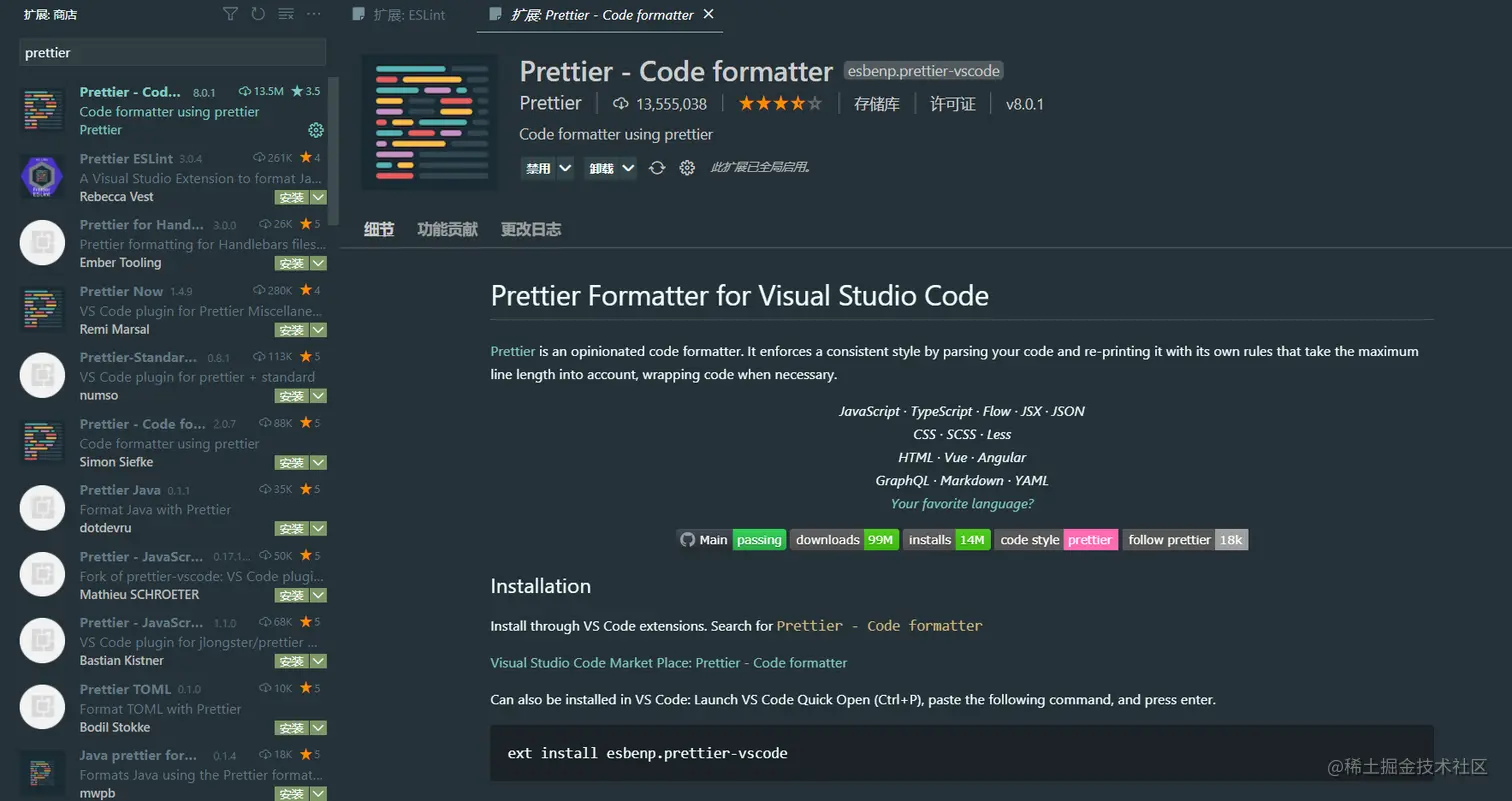Open the install dropdown arrow for Prettier-Standard

[319, 396]
